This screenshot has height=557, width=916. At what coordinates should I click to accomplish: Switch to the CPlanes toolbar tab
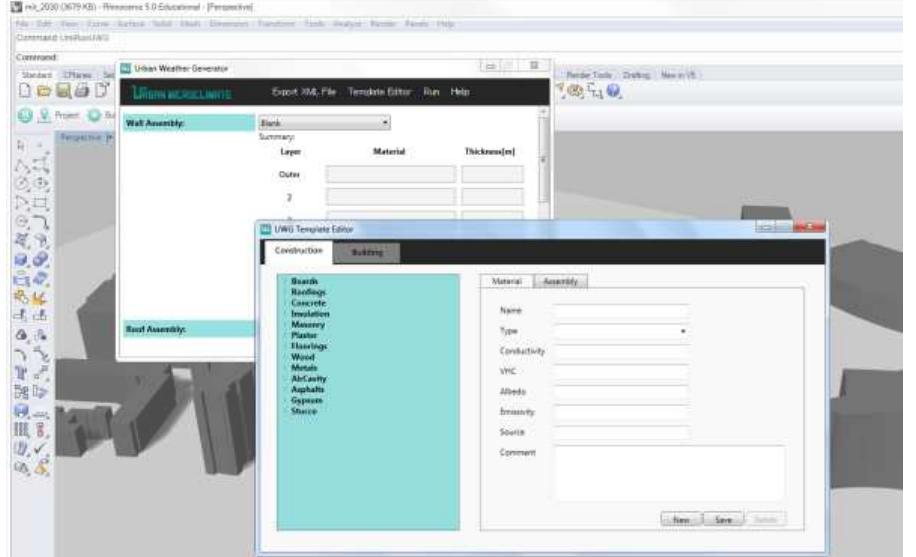point(77,75)
